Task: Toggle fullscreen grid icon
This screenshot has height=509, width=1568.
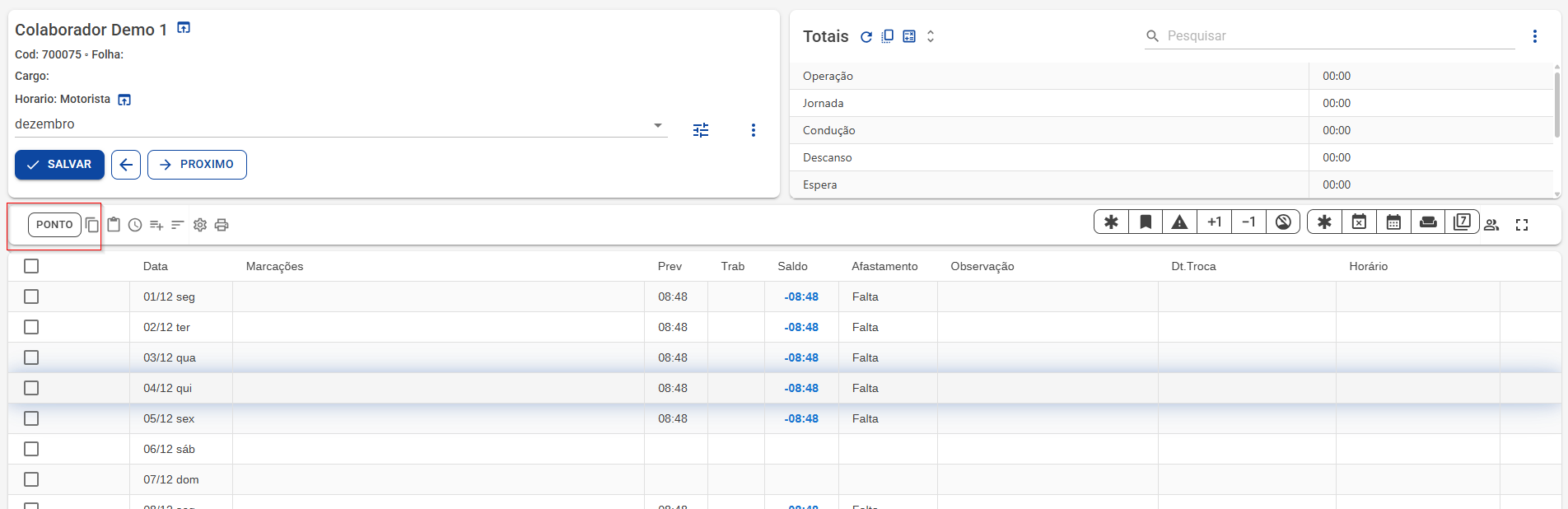Action: click(1522, 225)
